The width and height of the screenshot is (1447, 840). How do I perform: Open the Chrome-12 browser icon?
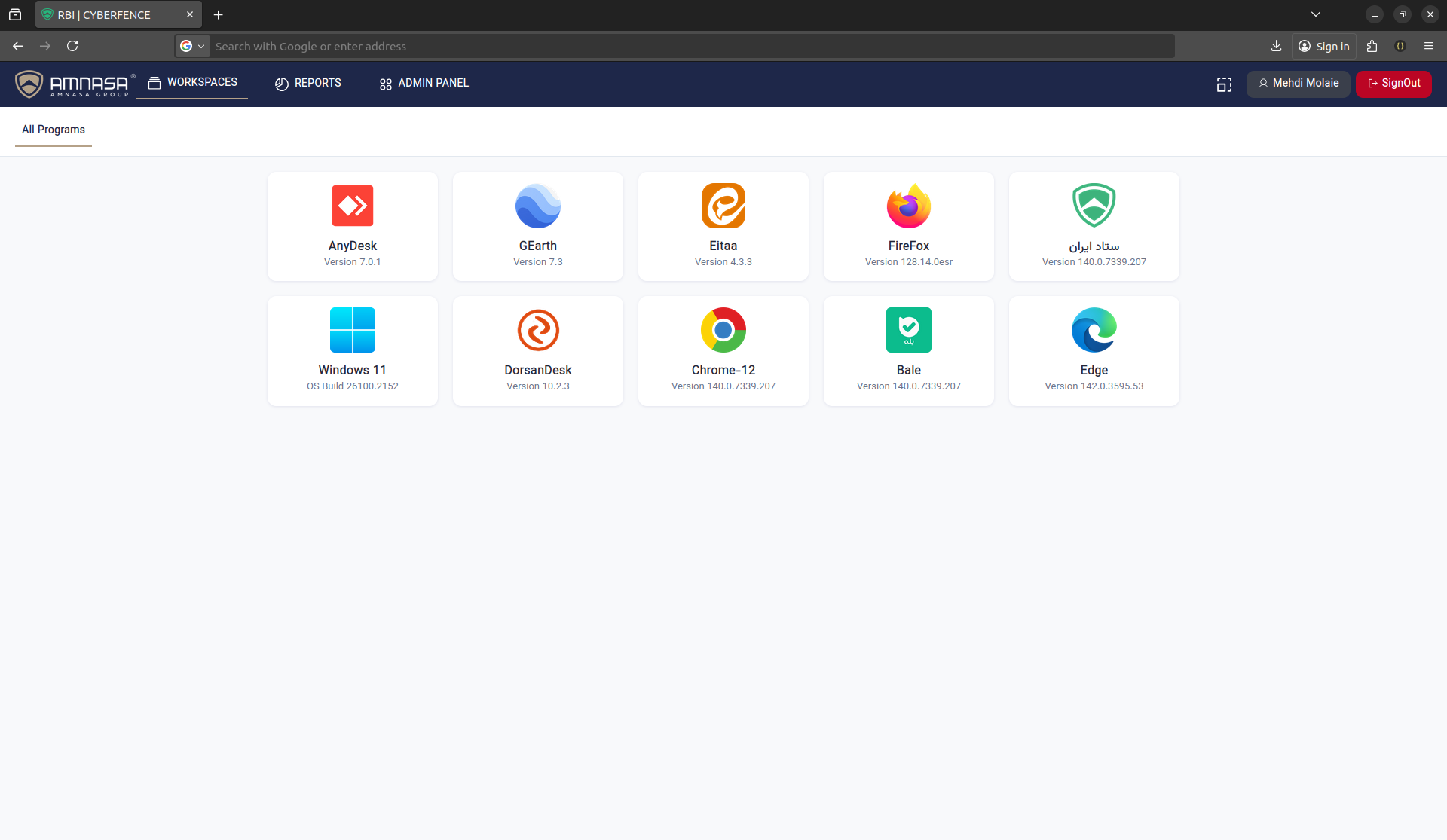point(723,330)
